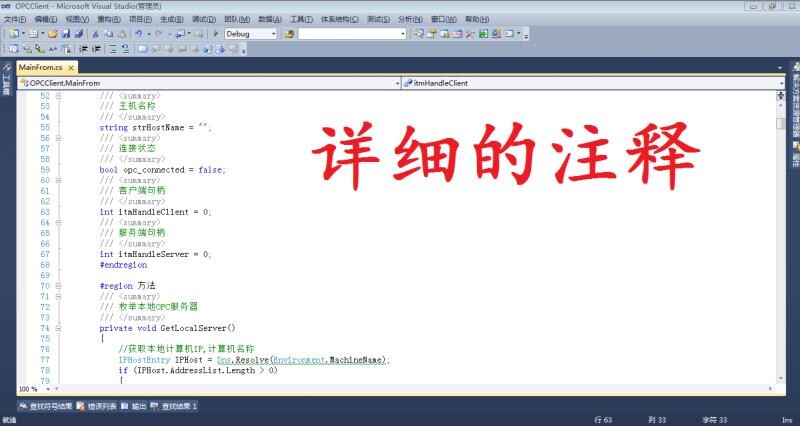This screenshot has height=426, width=800.
Task: Start debugging with the green play icon
Action: [x=216, y=34]
